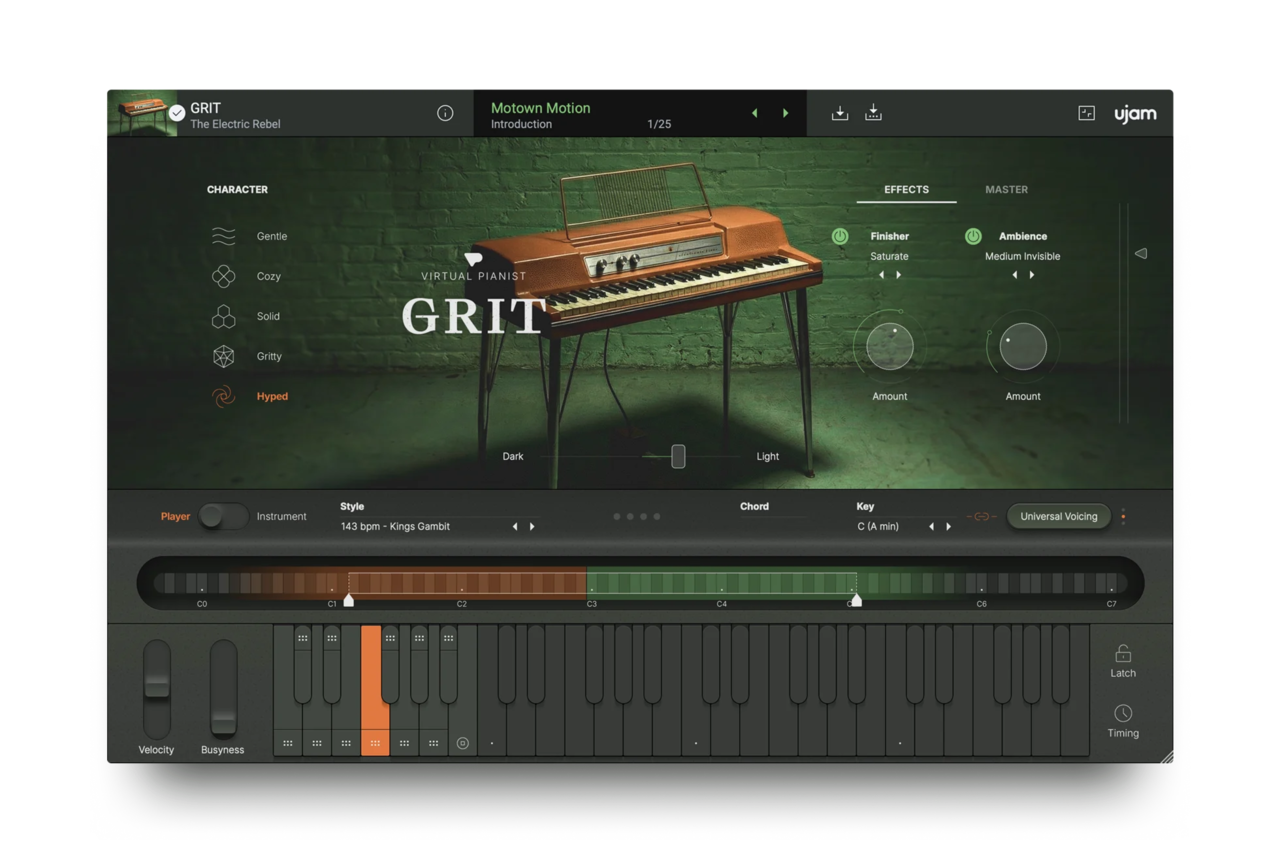Toggle the Ambience power button
Screen dimensions: 1280x854
click(x=973, y=236)
